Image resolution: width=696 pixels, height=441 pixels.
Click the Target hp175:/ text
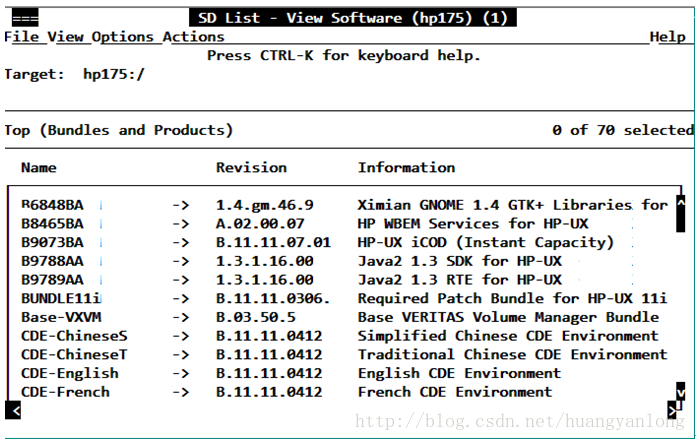click(75, 74)
